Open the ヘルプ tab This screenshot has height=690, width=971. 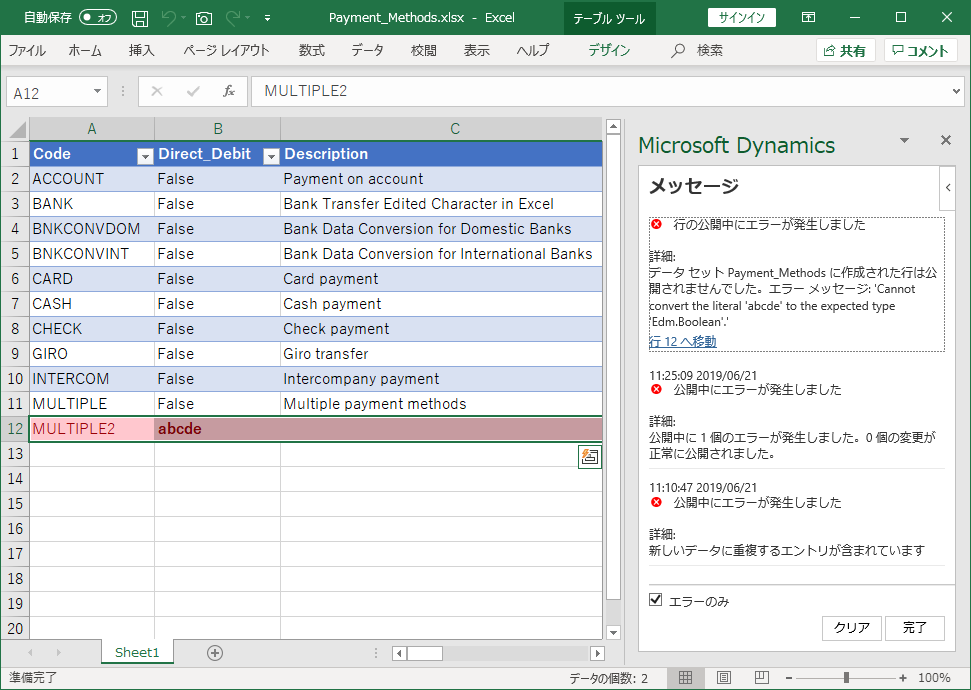533,50
